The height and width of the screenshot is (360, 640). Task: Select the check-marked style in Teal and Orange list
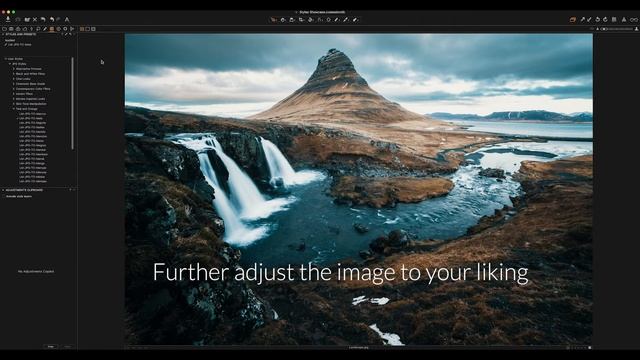pos(31,118)
